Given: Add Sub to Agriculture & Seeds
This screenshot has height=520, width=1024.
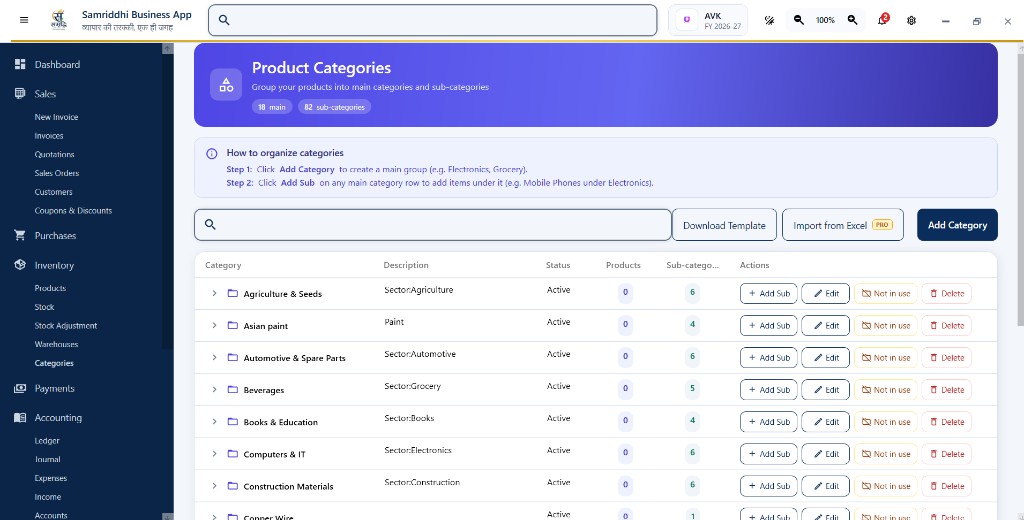Looking at the screenshot, I should [x=769, y=293].
